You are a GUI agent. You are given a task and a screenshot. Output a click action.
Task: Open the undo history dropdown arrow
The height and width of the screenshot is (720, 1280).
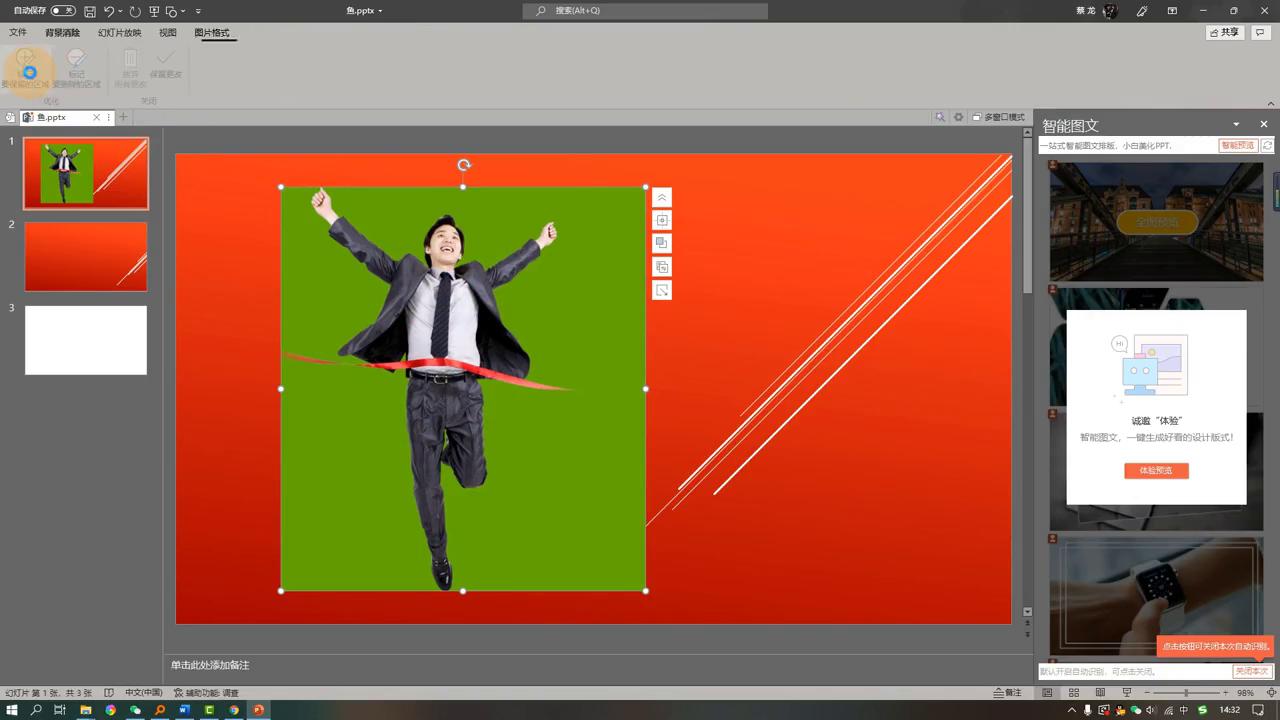(x=120, y=11)
